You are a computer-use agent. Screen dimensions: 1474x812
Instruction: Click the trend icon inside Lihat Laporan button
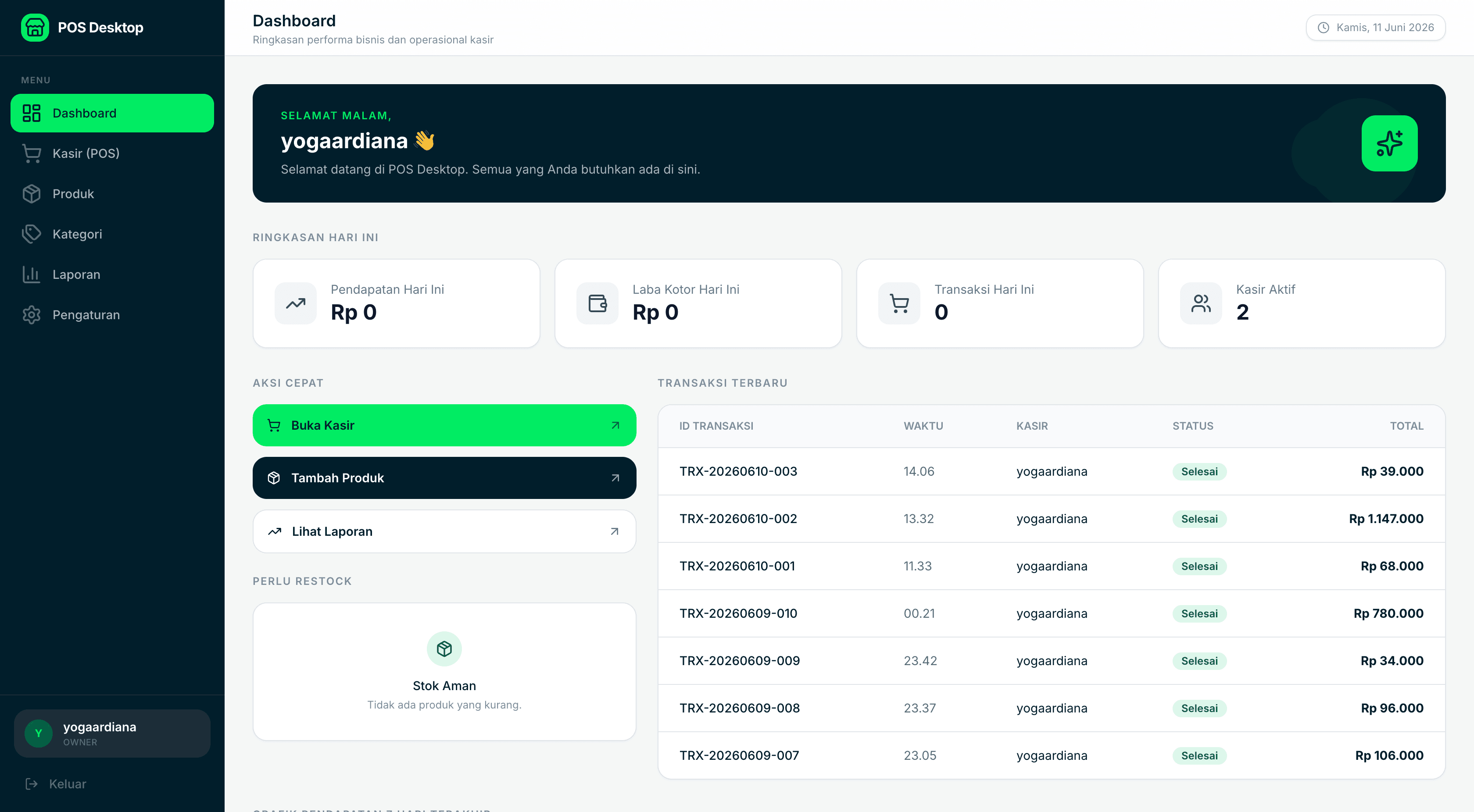(x=275, y=532)
